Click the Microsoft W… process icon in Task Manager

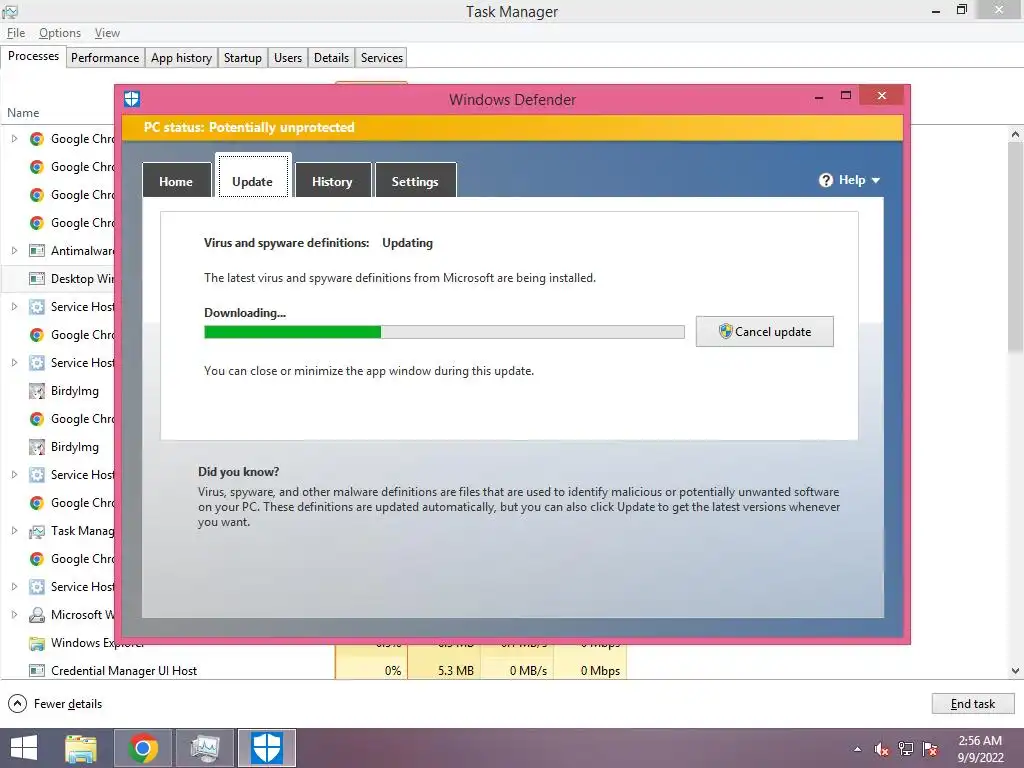coord(37,615)
